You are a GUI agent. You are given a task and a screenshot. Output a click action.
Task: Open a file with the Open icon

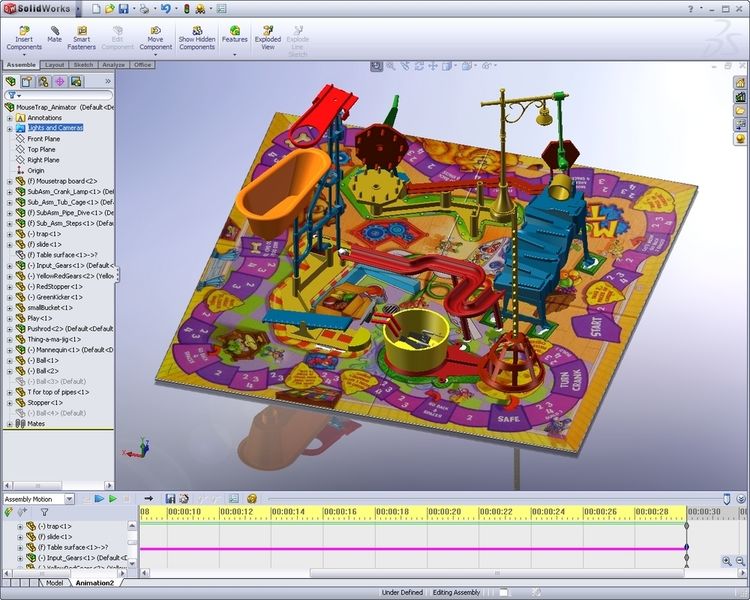(x=110, y=9)
